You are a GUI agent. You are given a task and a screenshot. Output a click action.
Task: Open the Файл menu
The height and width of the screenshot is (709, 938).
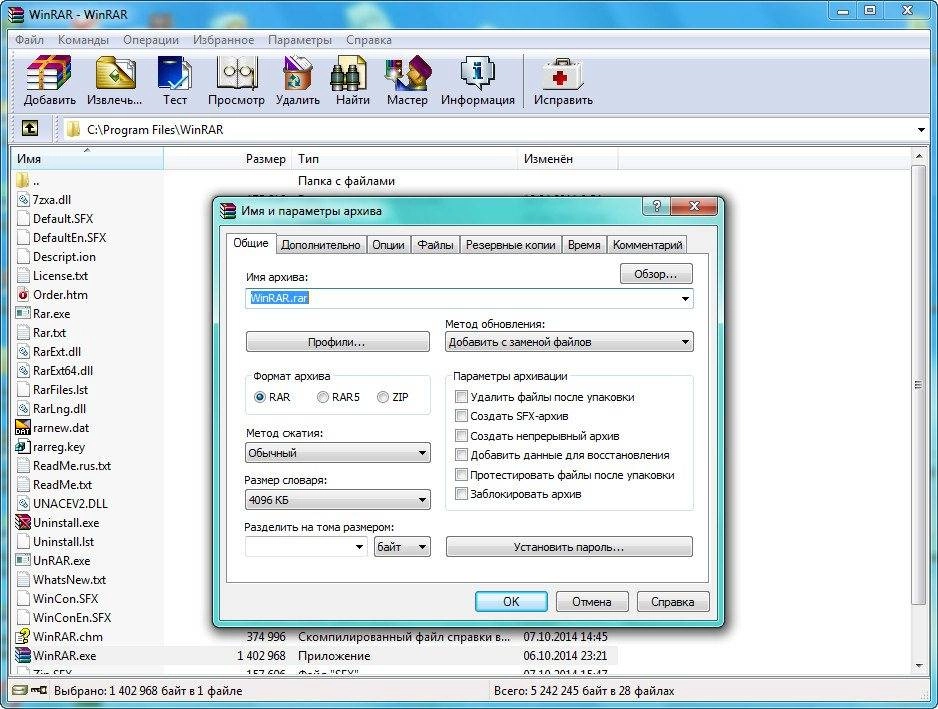(x=29, y=40)
